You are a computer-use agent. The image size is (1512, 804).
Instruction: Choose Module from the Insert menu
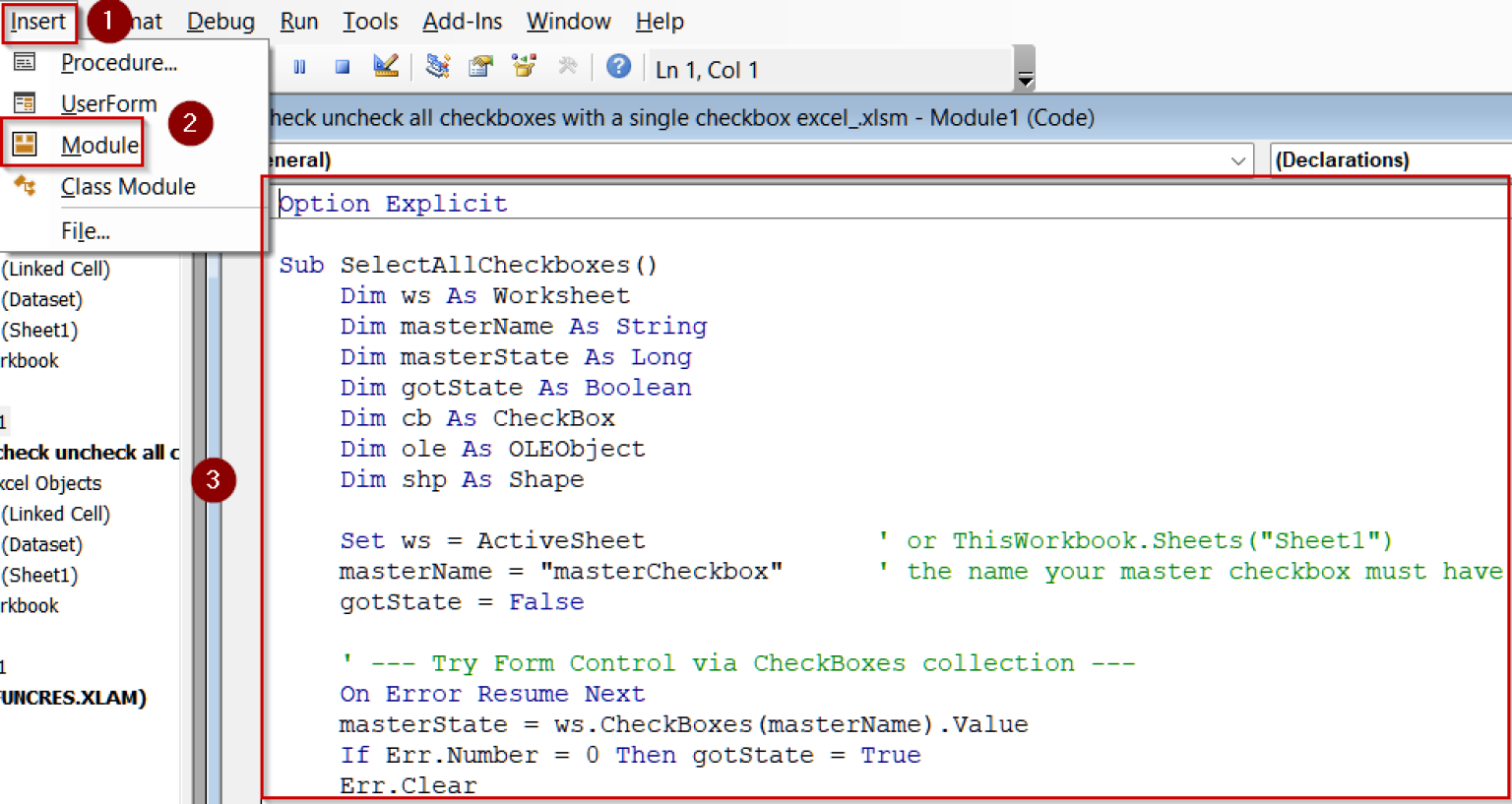(99, 146)
